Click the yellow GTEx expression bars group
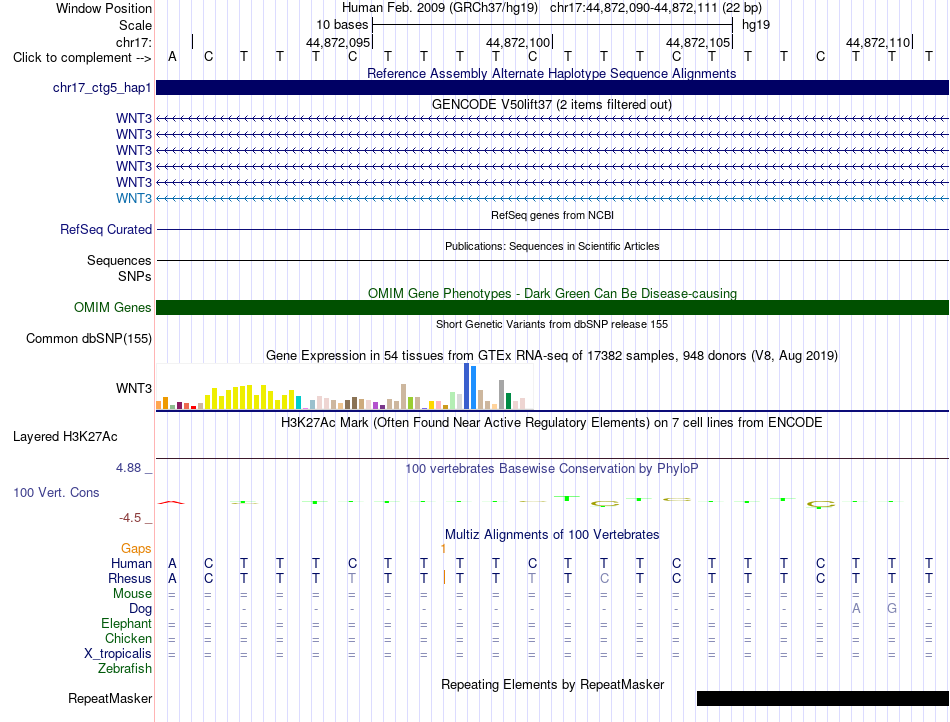950x722 pixels. (x=249, y=397)
